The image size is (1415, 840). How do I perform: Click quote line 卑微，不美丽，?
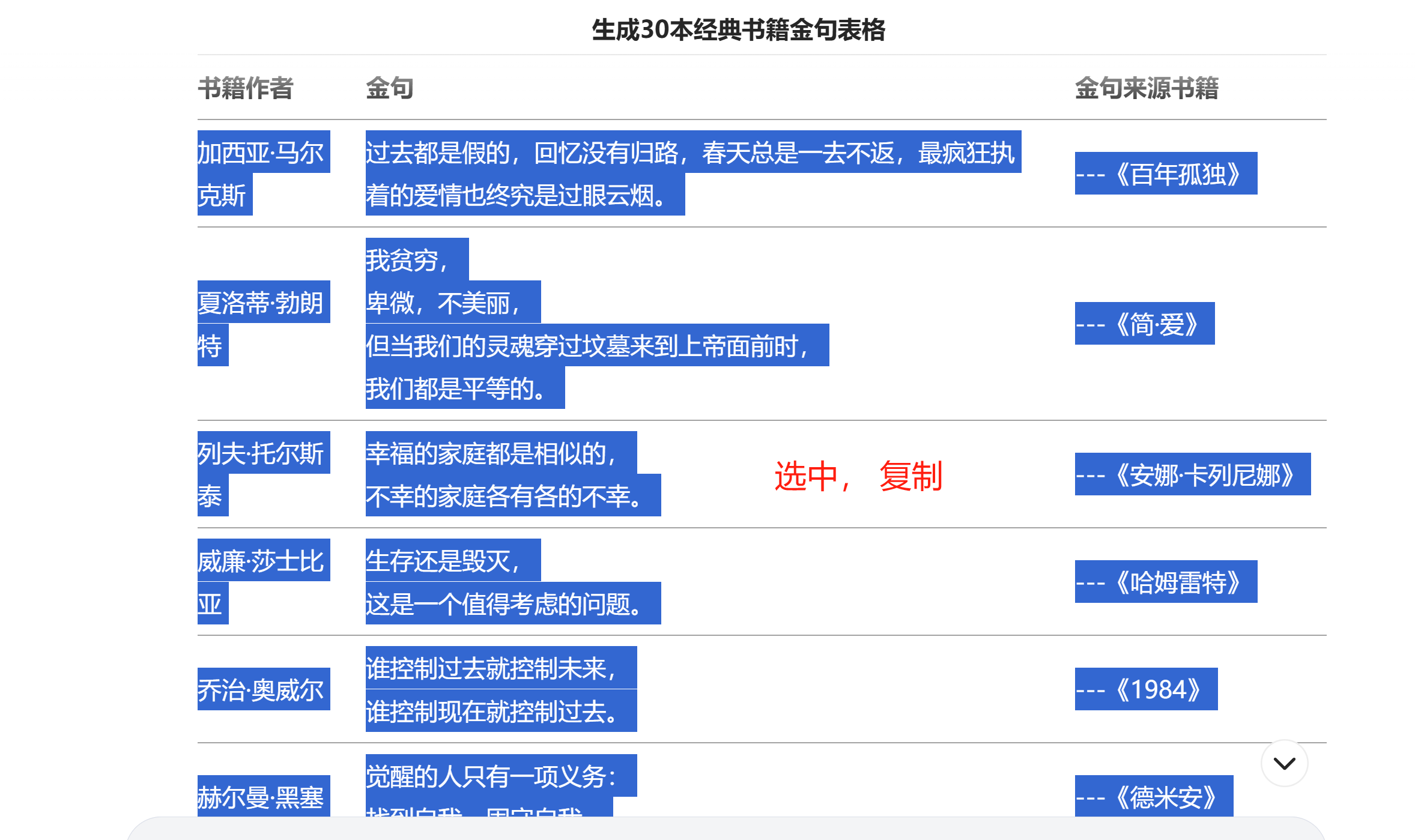point(453,302)
